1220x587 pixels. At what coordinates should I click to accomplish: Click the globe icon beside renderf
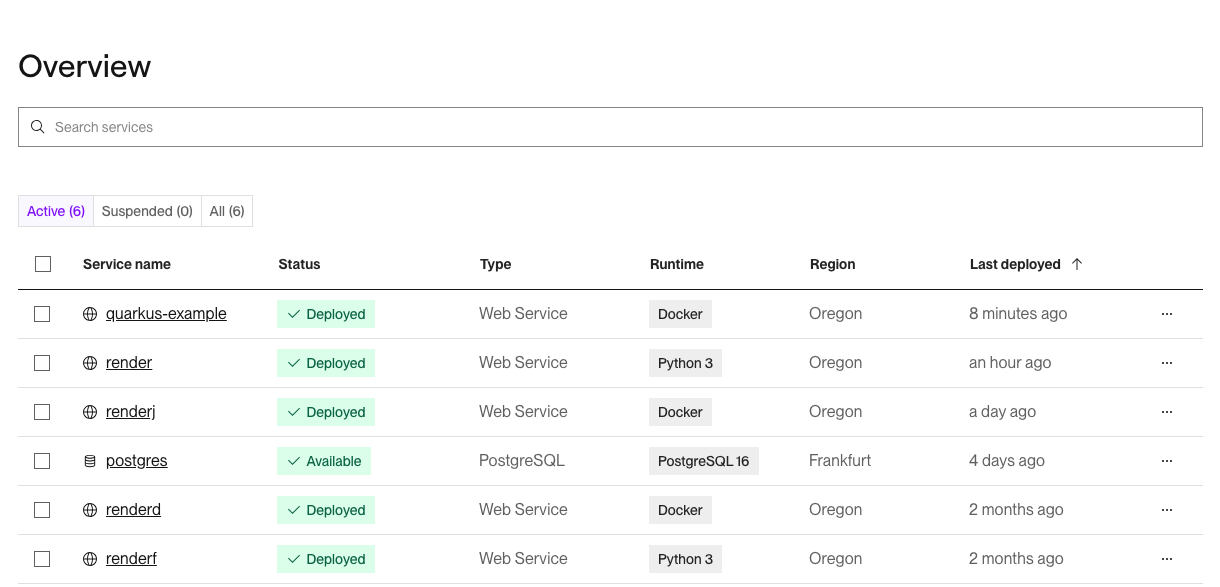(90, 559)
